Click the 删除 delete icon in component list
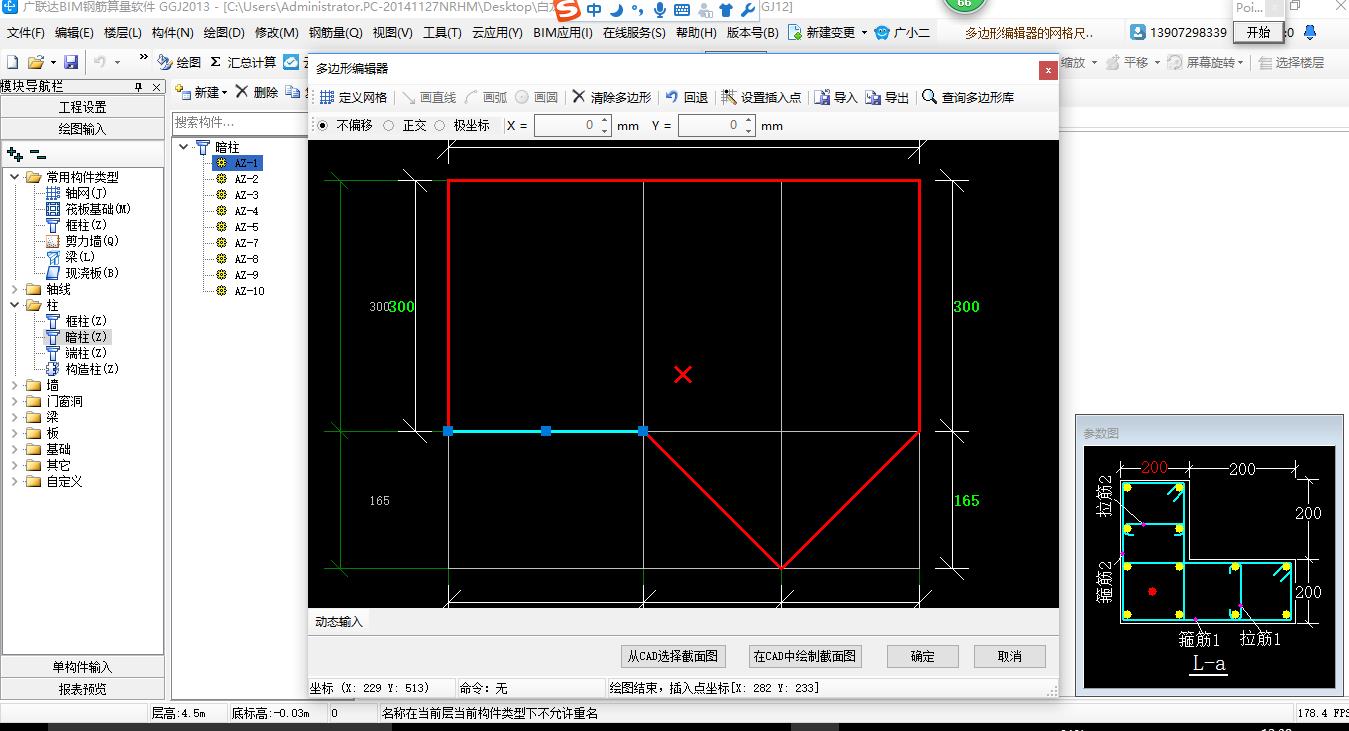 pos(241,92)
